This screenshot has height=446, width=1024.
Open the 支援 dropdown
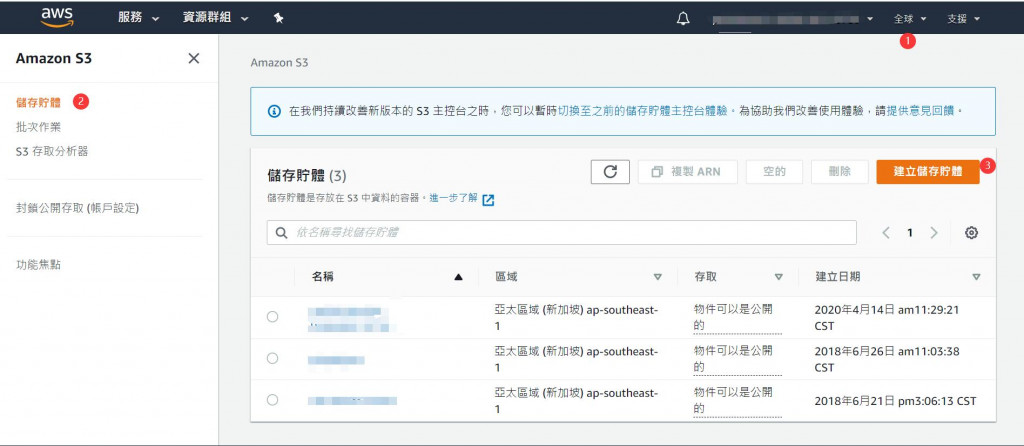[963, 19]
